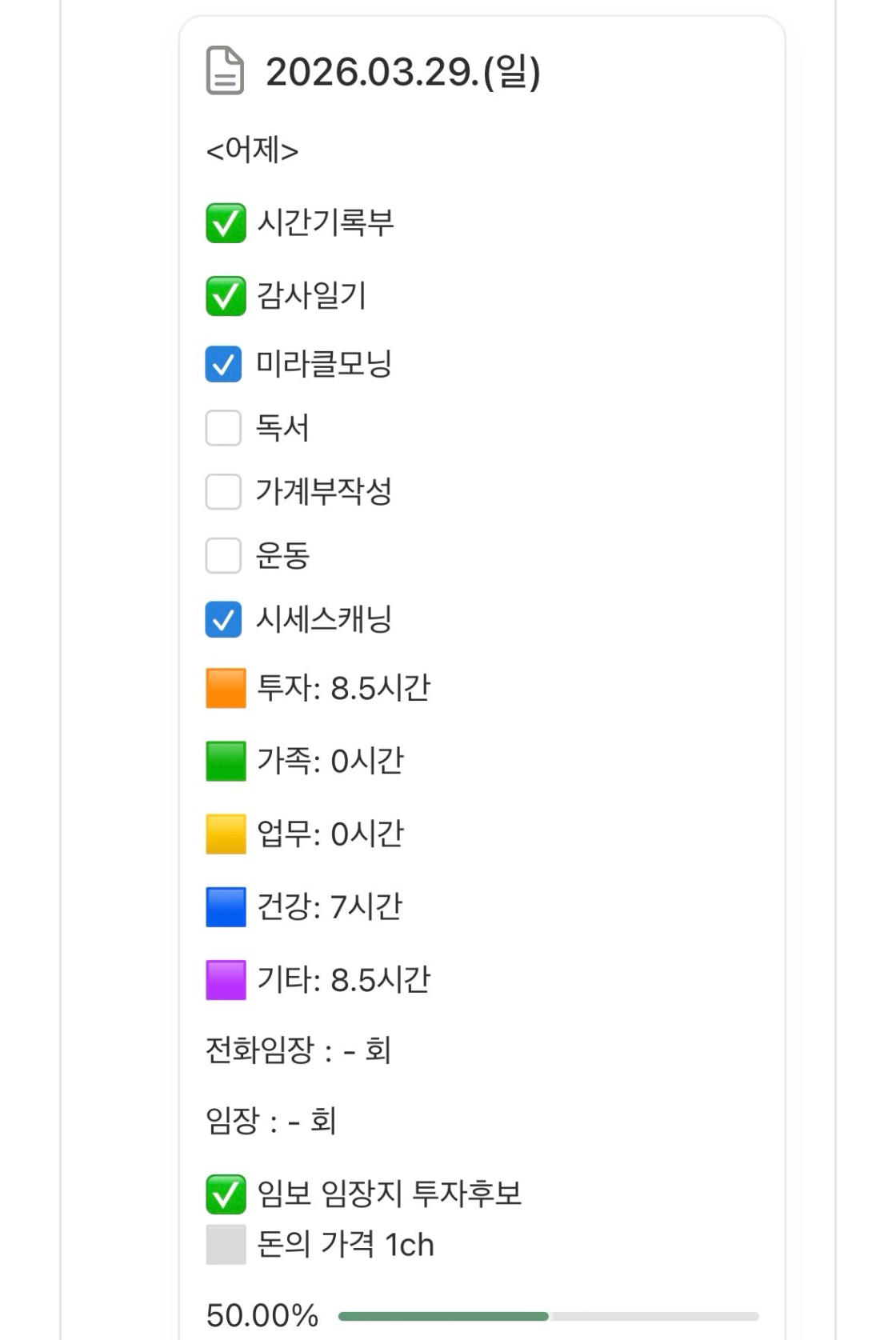The height and width of the screenshot is (1340, 896).
Task: Click the gray square beside 돈의 가격 1ch
Action: click(x=226, y=1245)
